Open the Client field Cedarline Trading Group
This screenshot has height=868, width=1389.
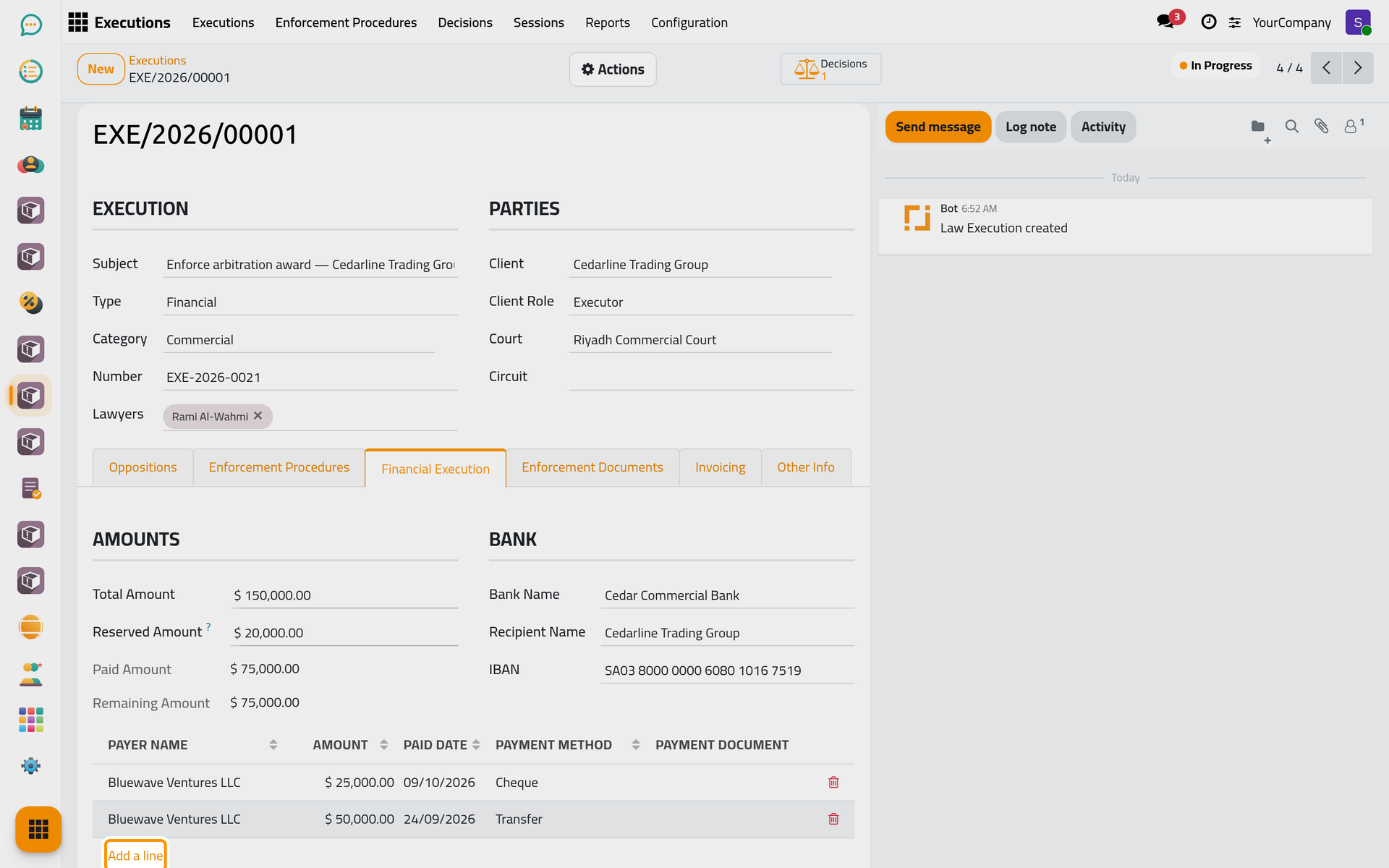point(700,265)
